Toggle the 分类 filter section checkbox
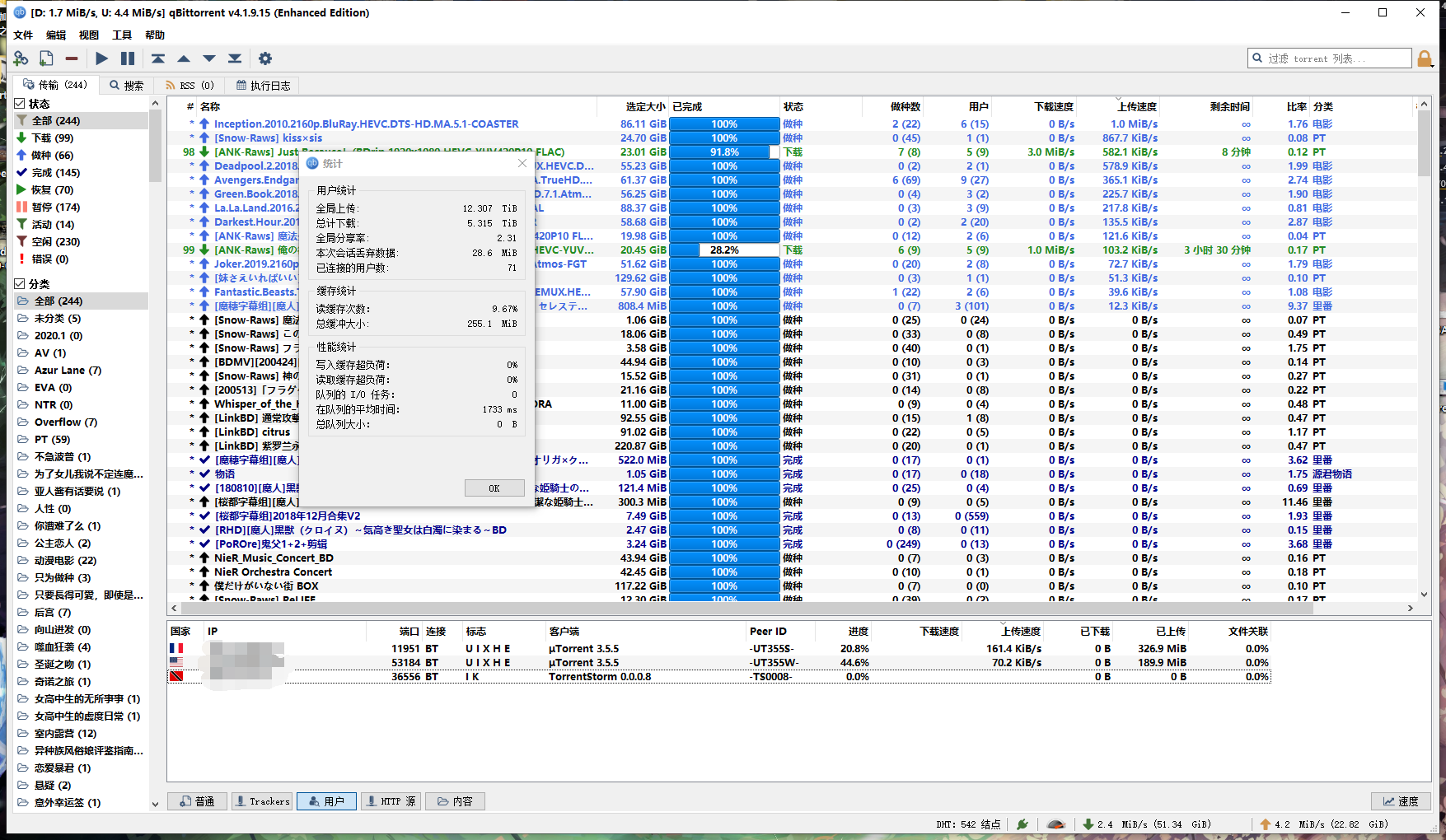Viewport: 1446px width, 840px height. [x=21, y=283]
